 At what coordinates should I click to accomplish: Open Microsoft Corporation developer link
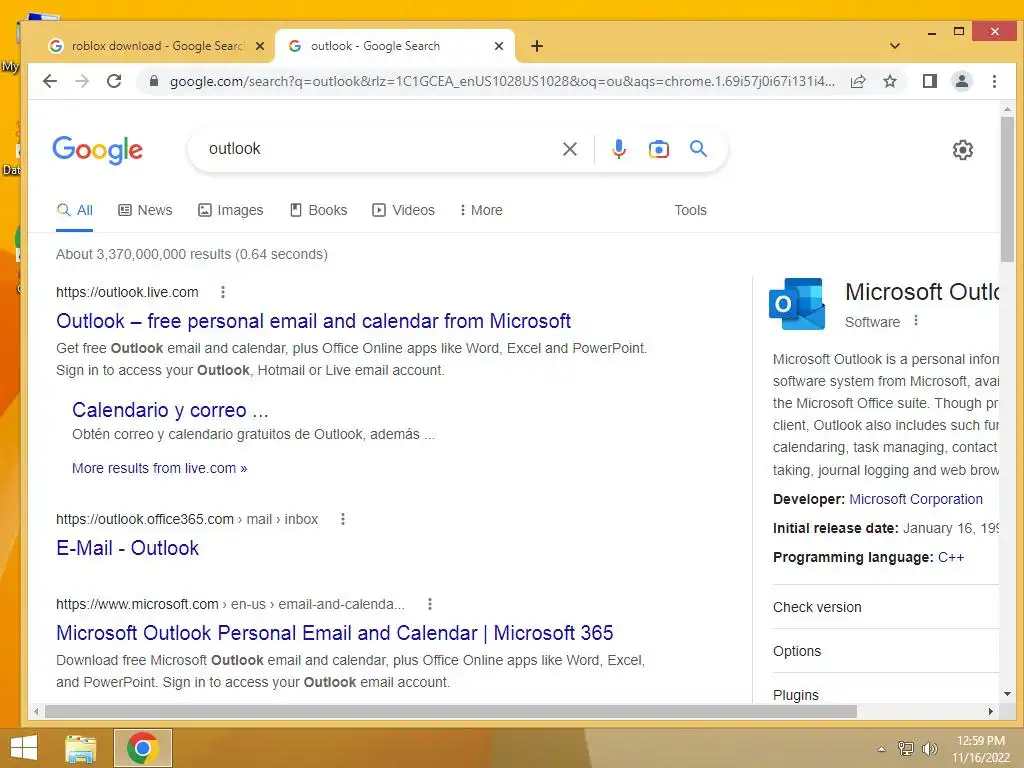click(916, 499)
